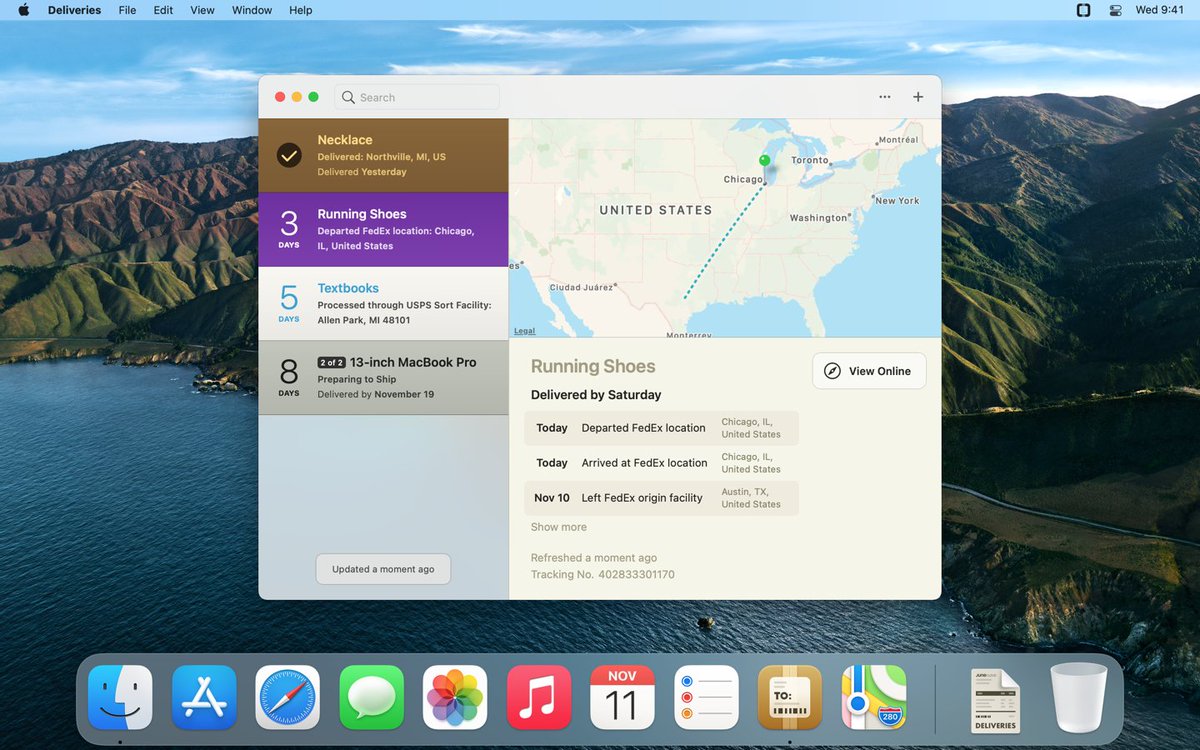Open the File menu

coord(127,10)
